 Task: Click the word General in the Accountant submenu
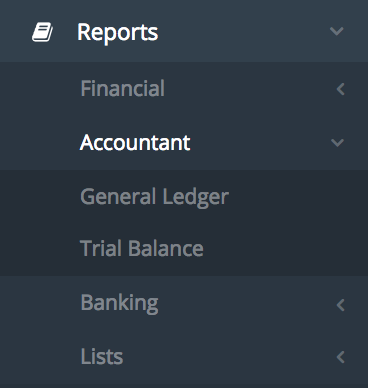pyautogui.click(x=118, y=196)
